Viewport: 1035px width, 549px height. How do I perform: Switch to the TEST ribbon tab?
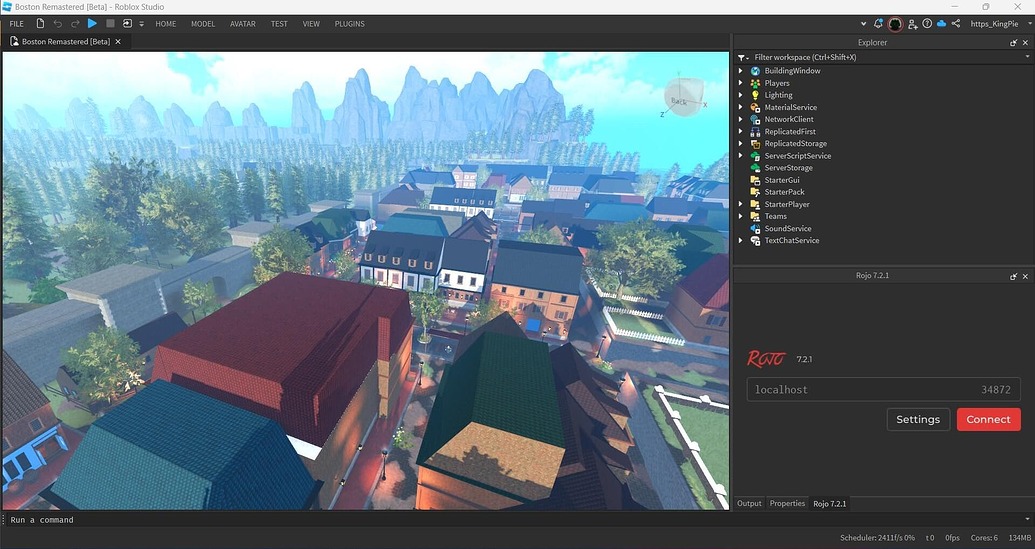click(279, 24)
